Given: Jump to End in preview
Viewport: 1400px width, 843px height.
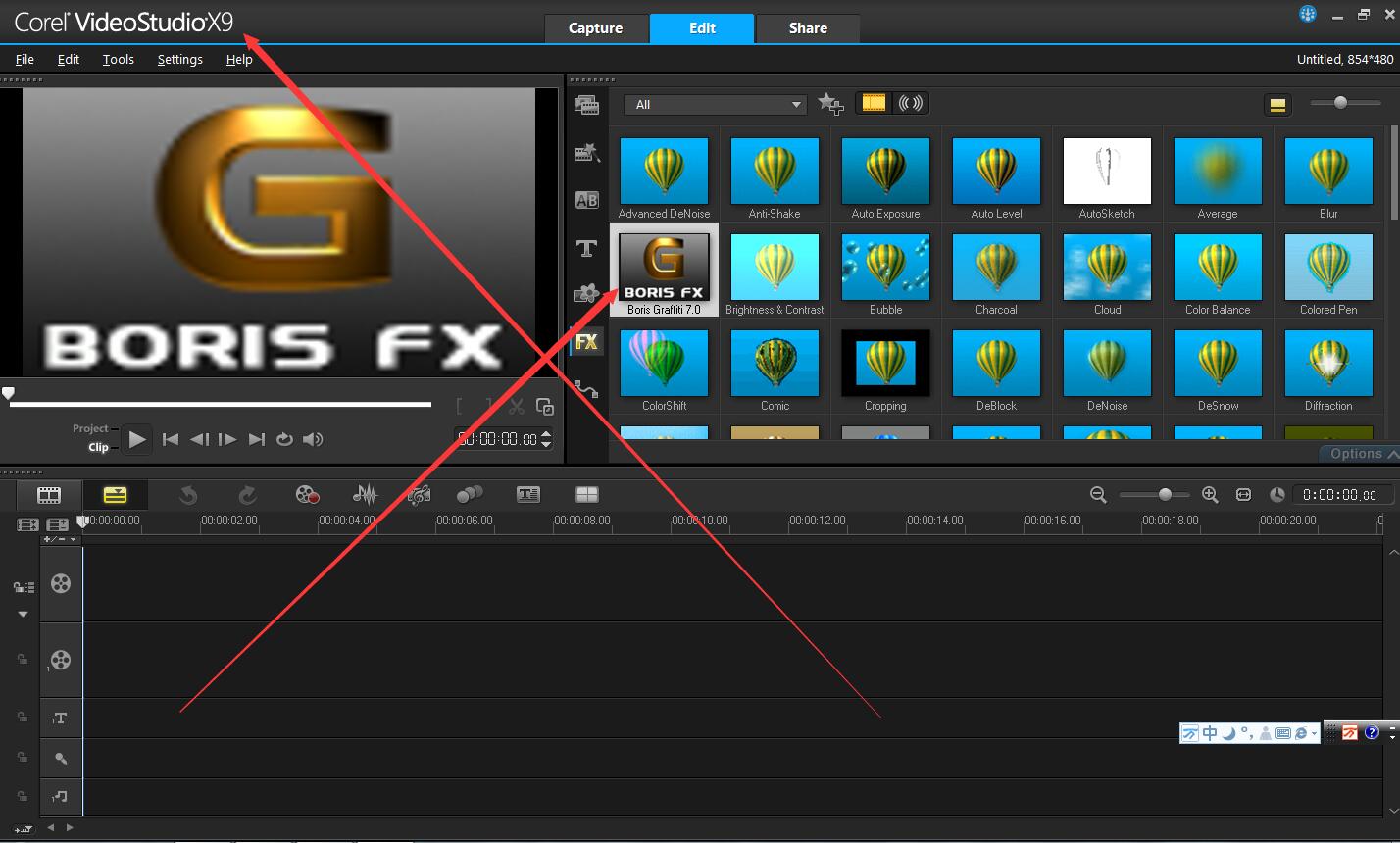Looking at the screenshot, I should 257,439.
